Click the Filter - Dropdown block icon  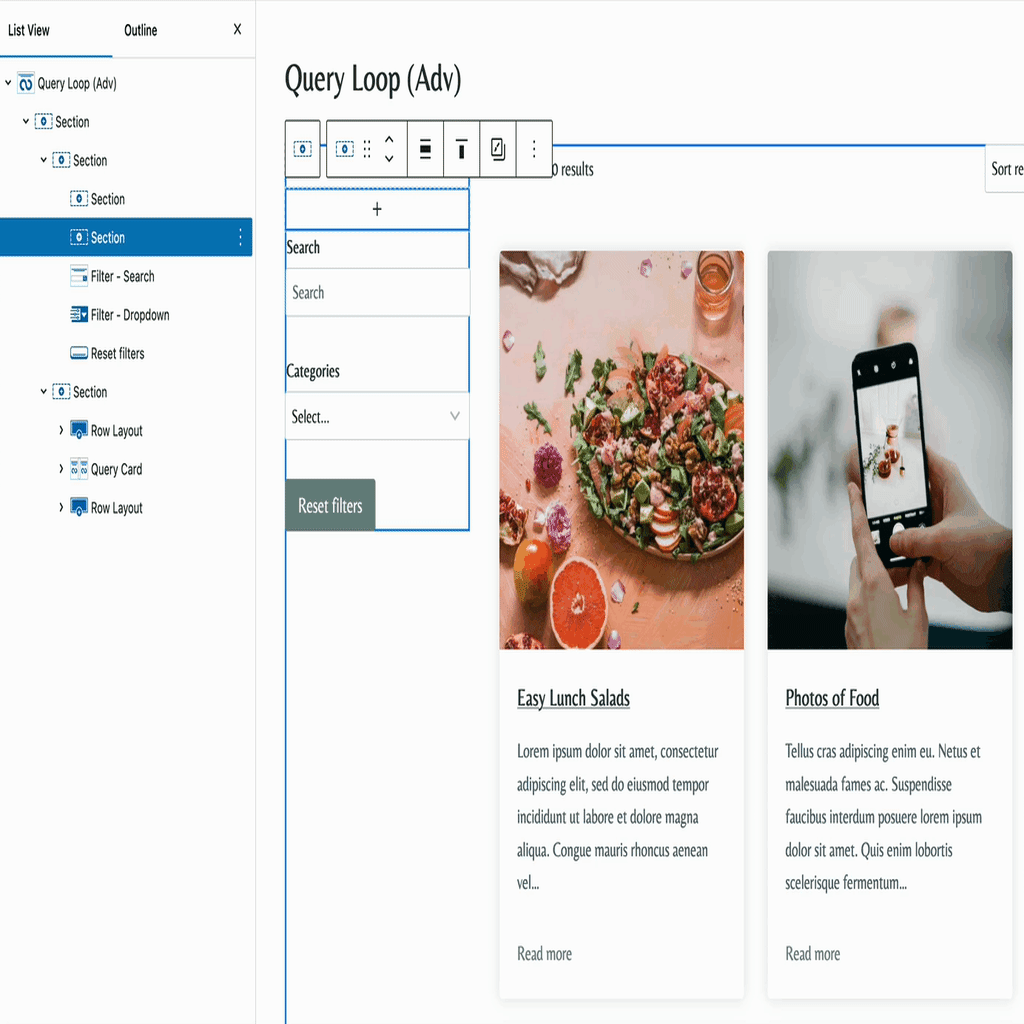[x=79, y=315]
